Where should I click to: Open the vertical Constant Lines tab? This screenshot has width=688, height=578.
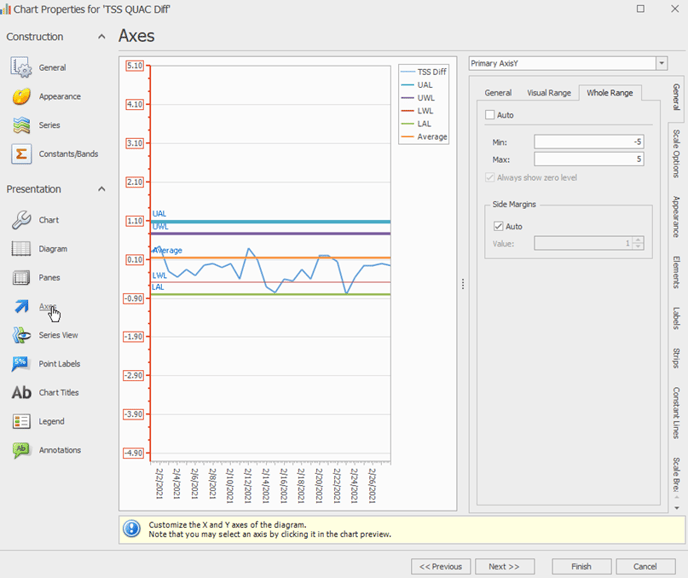click(x=676, y=413)
